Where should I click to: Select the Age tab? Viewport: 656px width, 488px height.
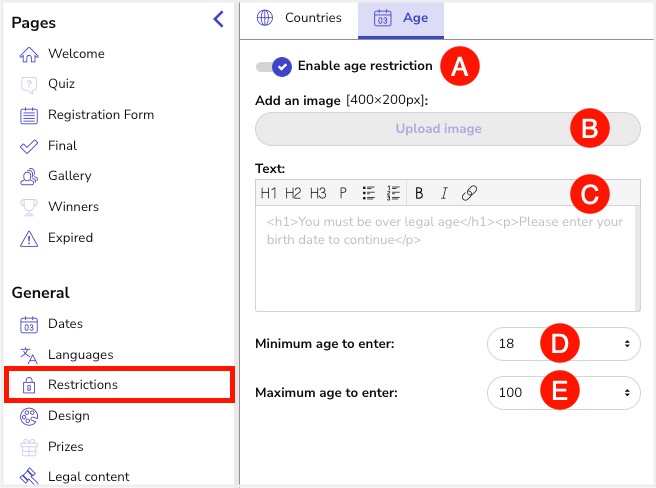[401, 19]
